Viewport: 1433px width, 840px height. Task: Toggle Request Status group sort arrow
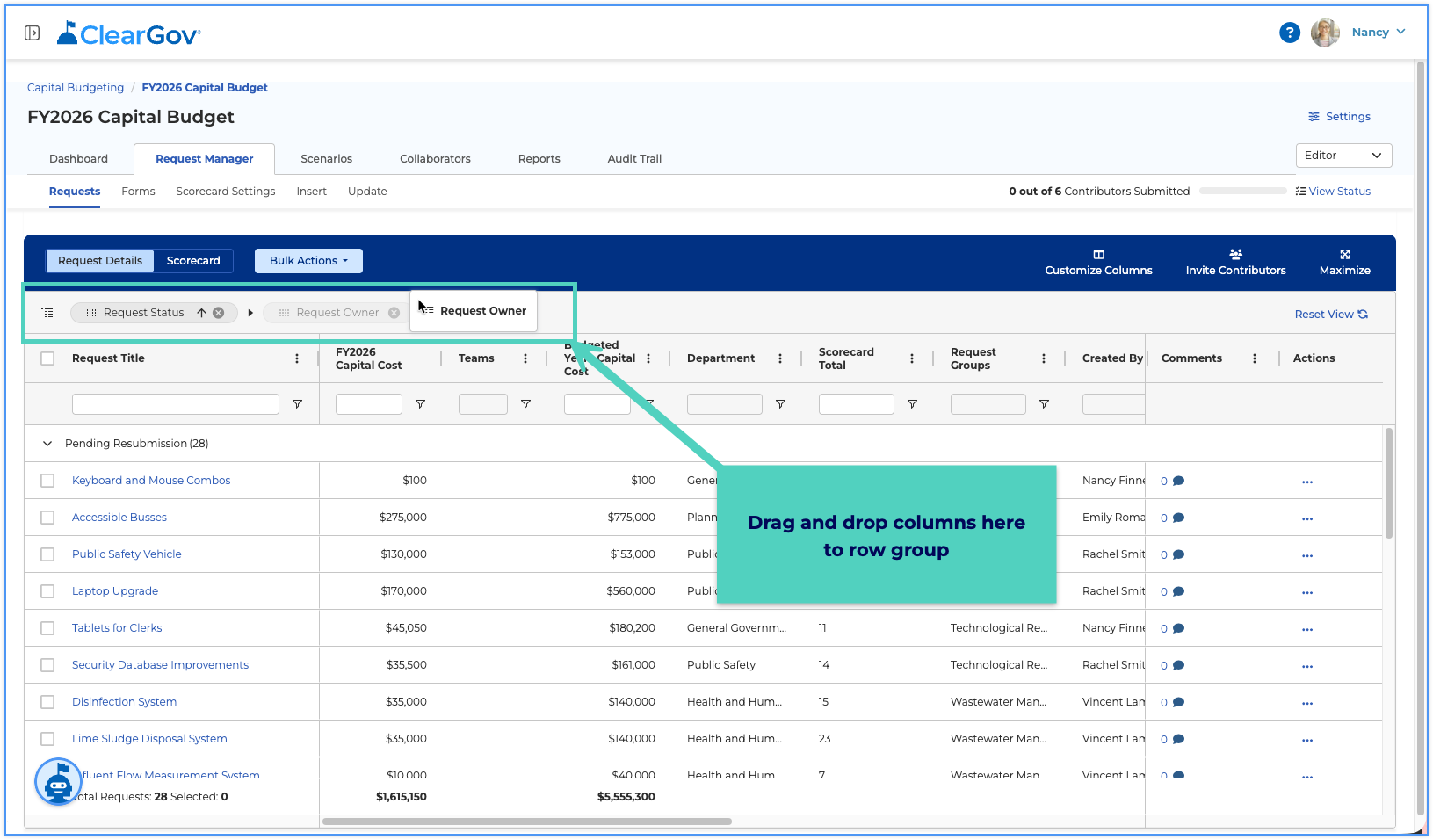tap(201, 313)
